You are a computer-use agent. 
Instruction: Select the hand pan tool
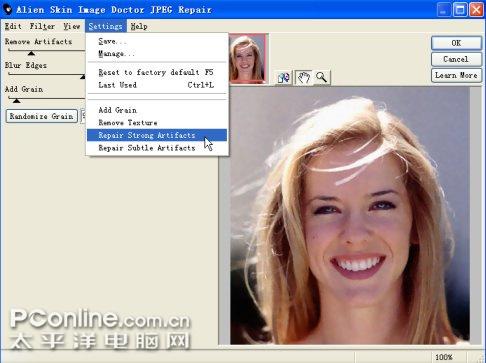pyautogui.click(x=303, y=78)
